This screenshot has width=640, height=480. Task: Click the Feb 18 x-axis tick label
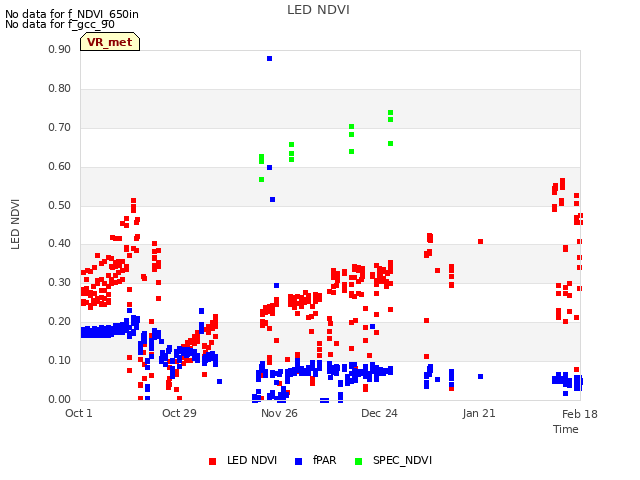pyautogui.click(x=580, y=414)
